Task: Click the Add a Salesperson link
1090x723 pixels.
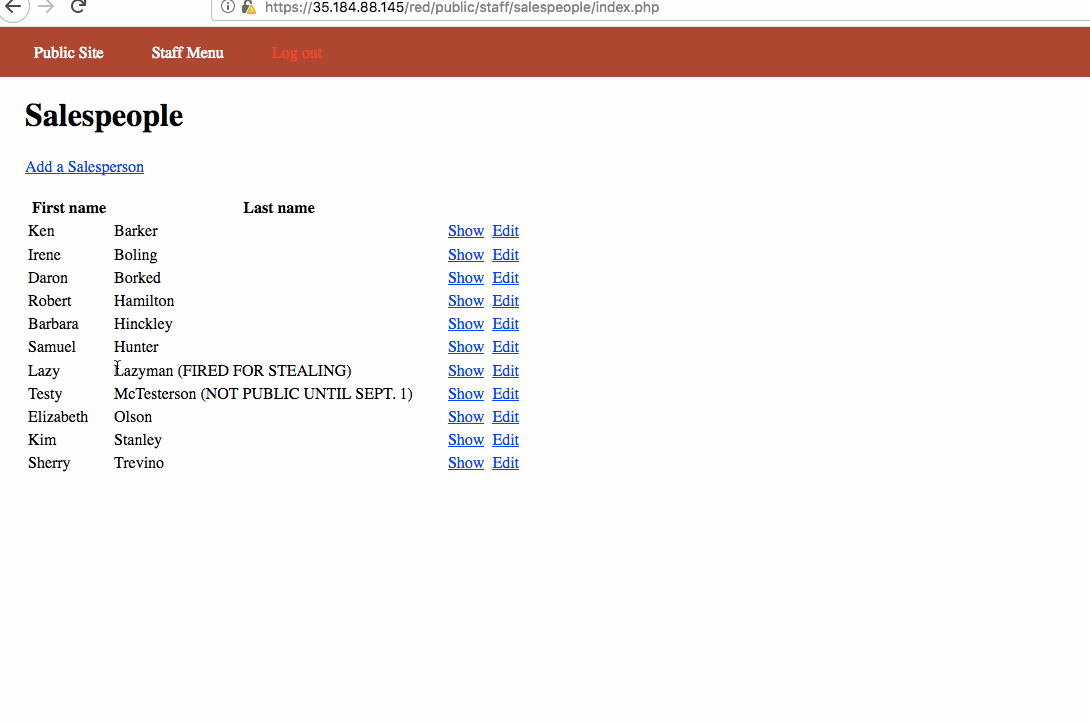Action: pyautogui.click(x=84, y=167)
